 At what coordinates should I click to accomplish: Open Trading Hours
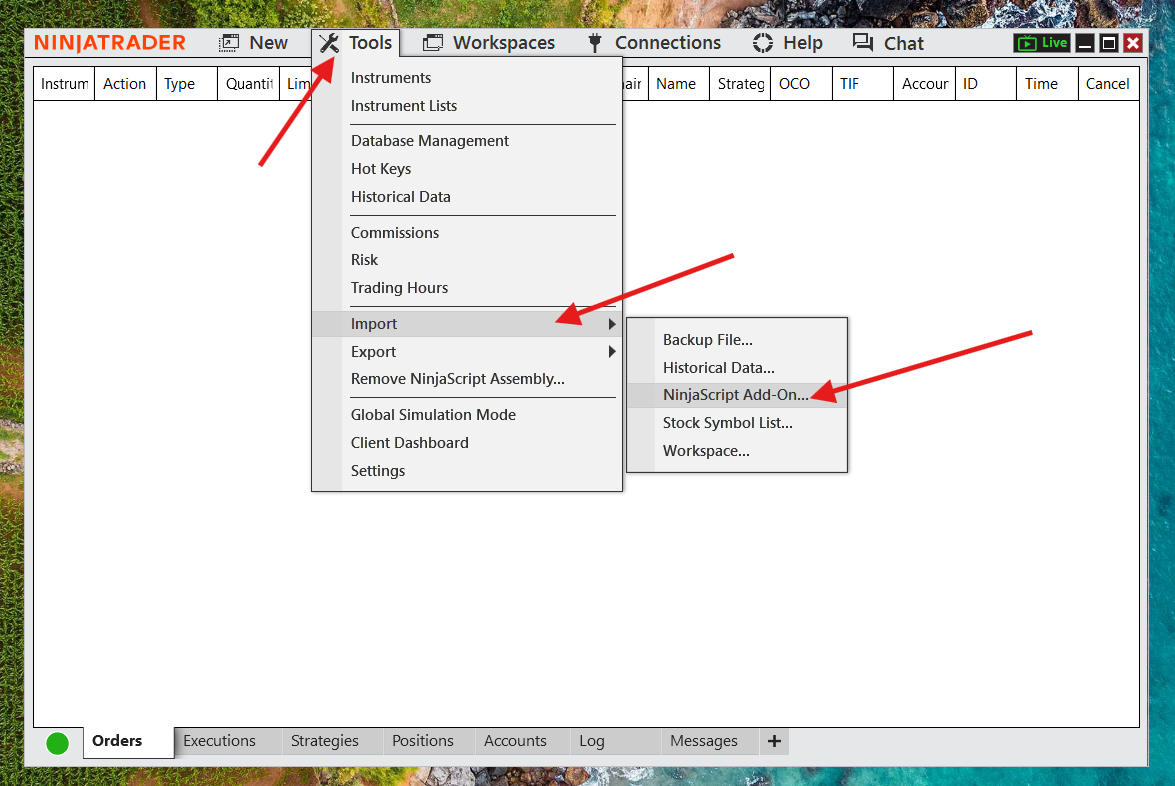[467, 288]
